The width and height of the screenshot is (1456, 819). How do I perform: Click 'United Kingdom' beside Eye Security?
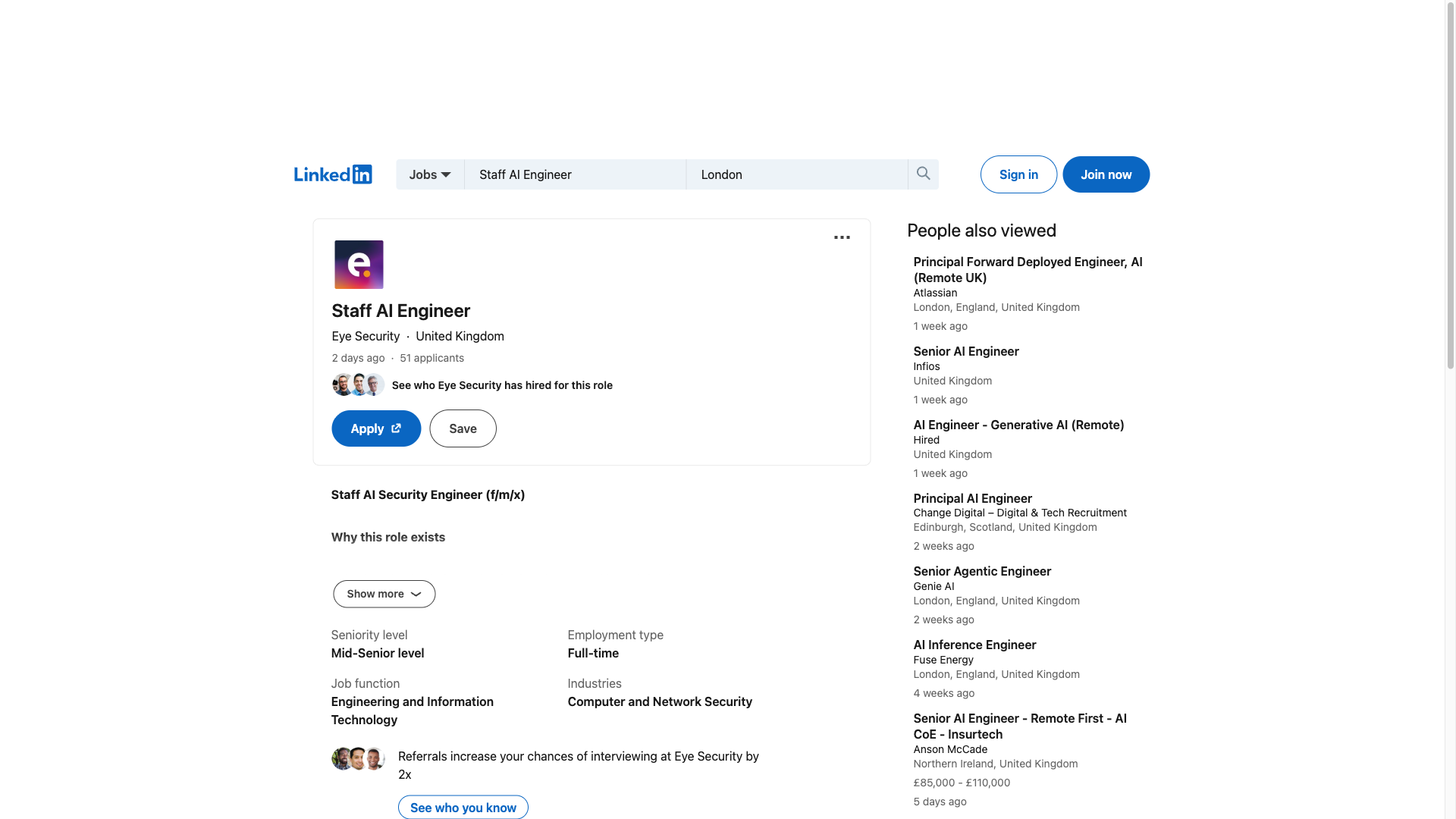460,336
